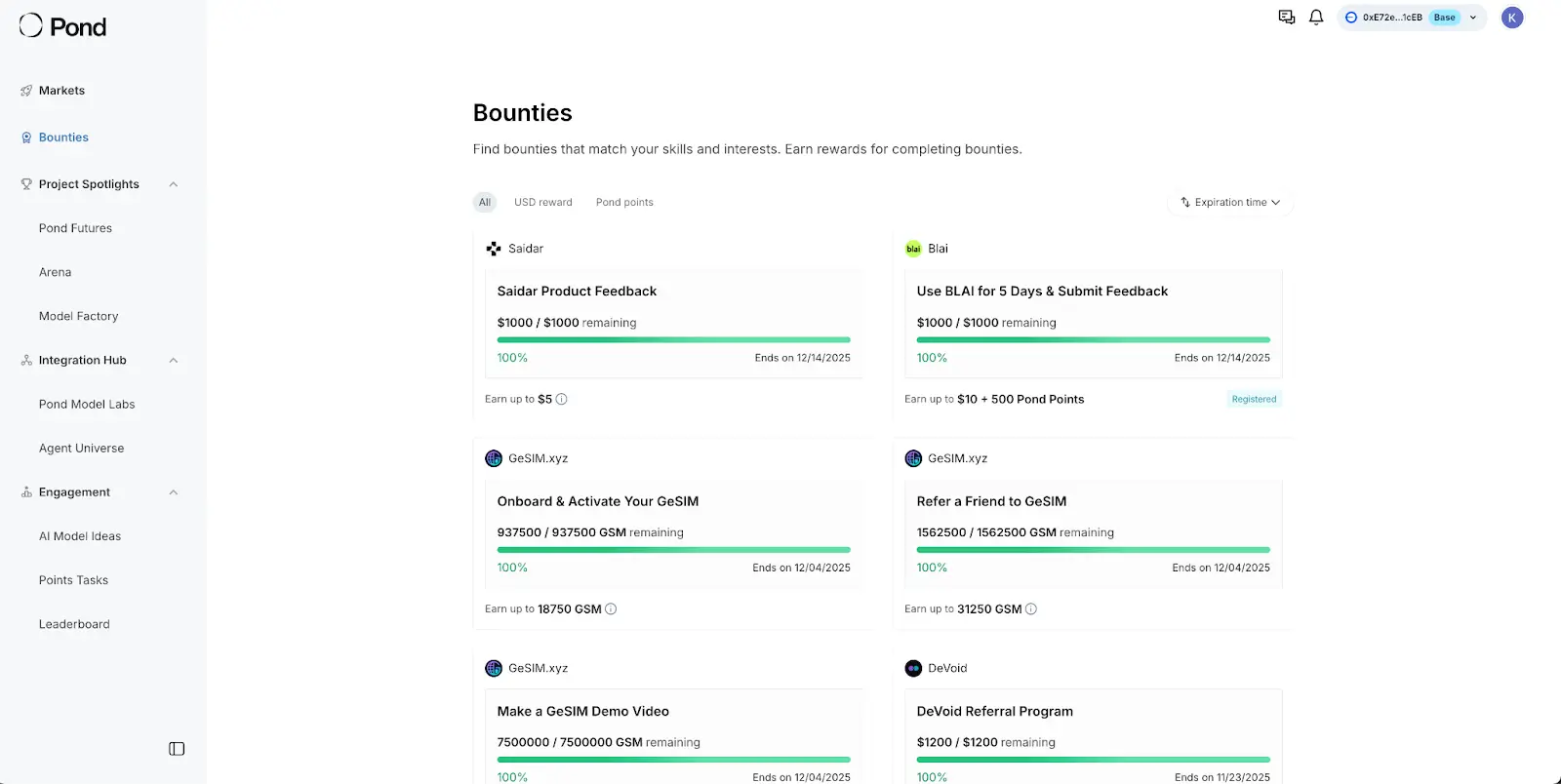Click 'Earn up to $10 + 500 Pond Points'
Viewport: 1561px width, 784px height.
pyautogui.click(x=994, y=399)
